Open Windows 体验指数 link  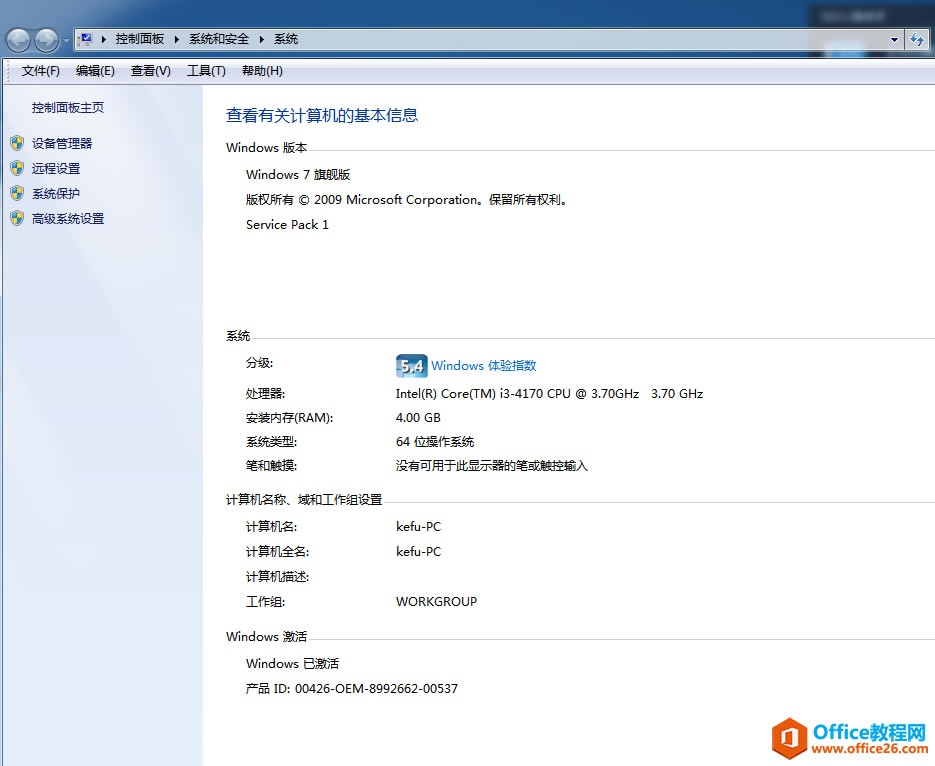click(x=483, y=365)
